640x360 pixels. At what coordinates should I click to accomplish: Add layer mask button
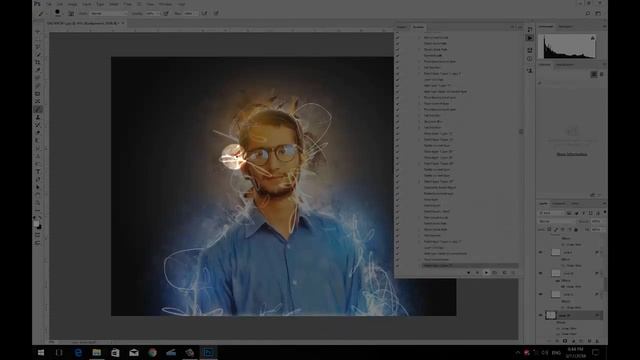coord(565,341)
